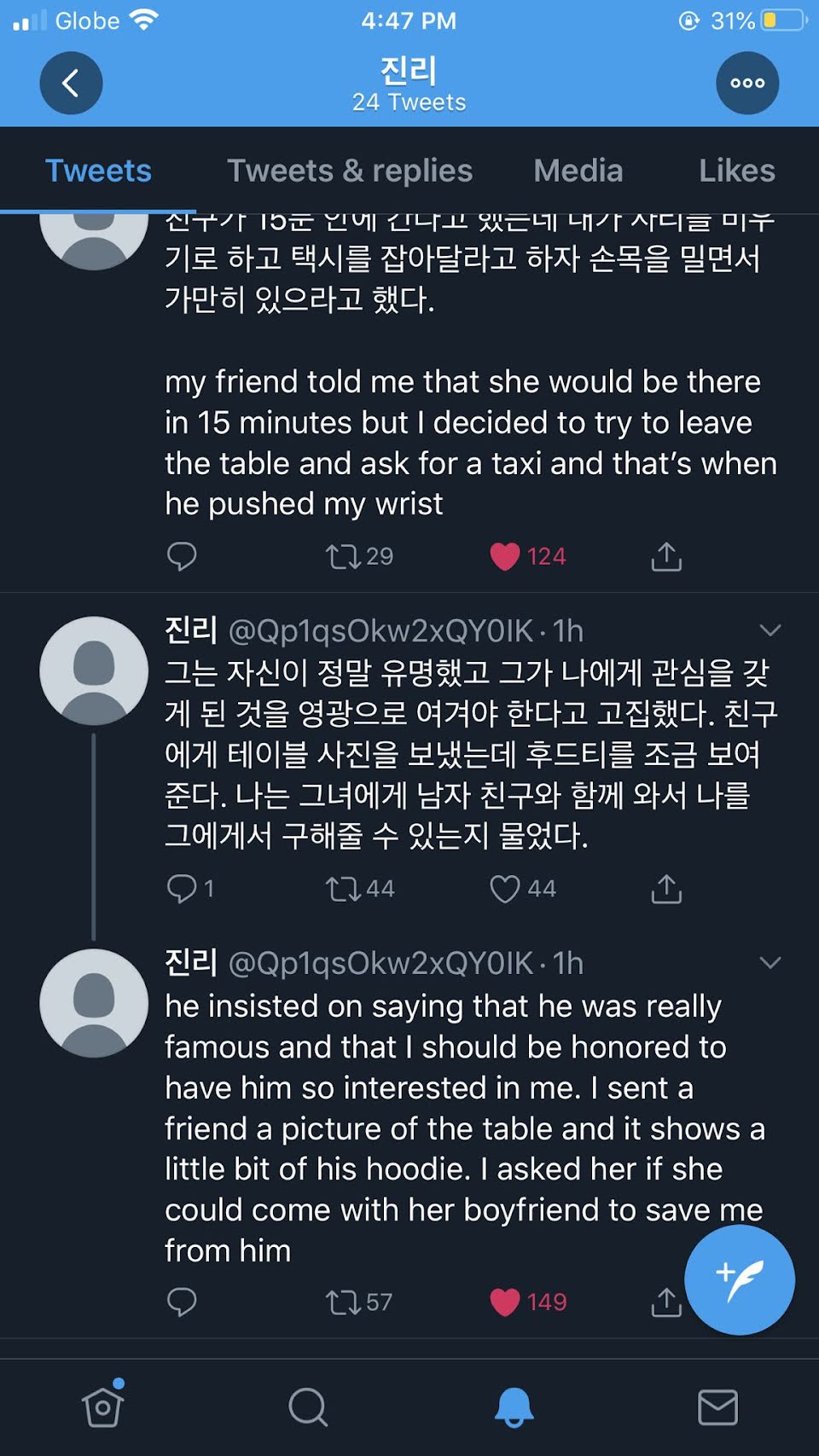This screenshot has width=819, height=1456.
Task: Tap the back arrow button
Action: pyautogui.click(x=71, y=83)
